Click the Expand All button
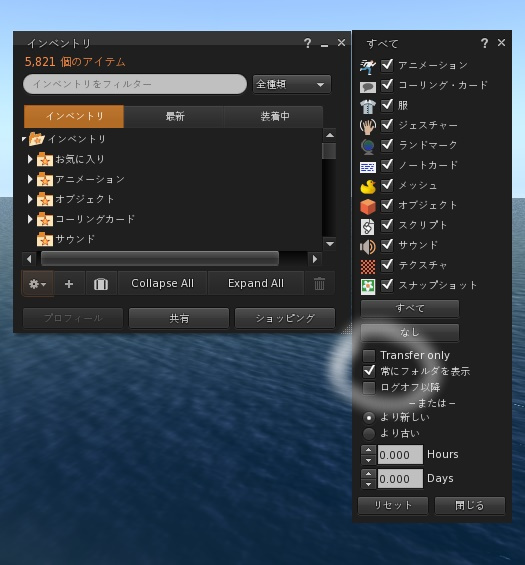Screen dimensions: 525x565 tap(256, 284)
